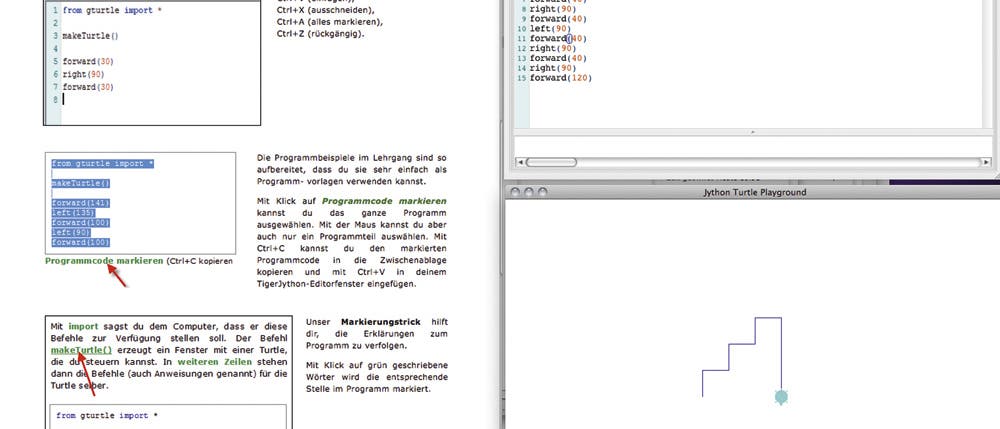The height and width of the screenshot is (429, 1000).
Task: Click highlighted 'from gturtle import *' line
Action: click(x=103, y=164)
